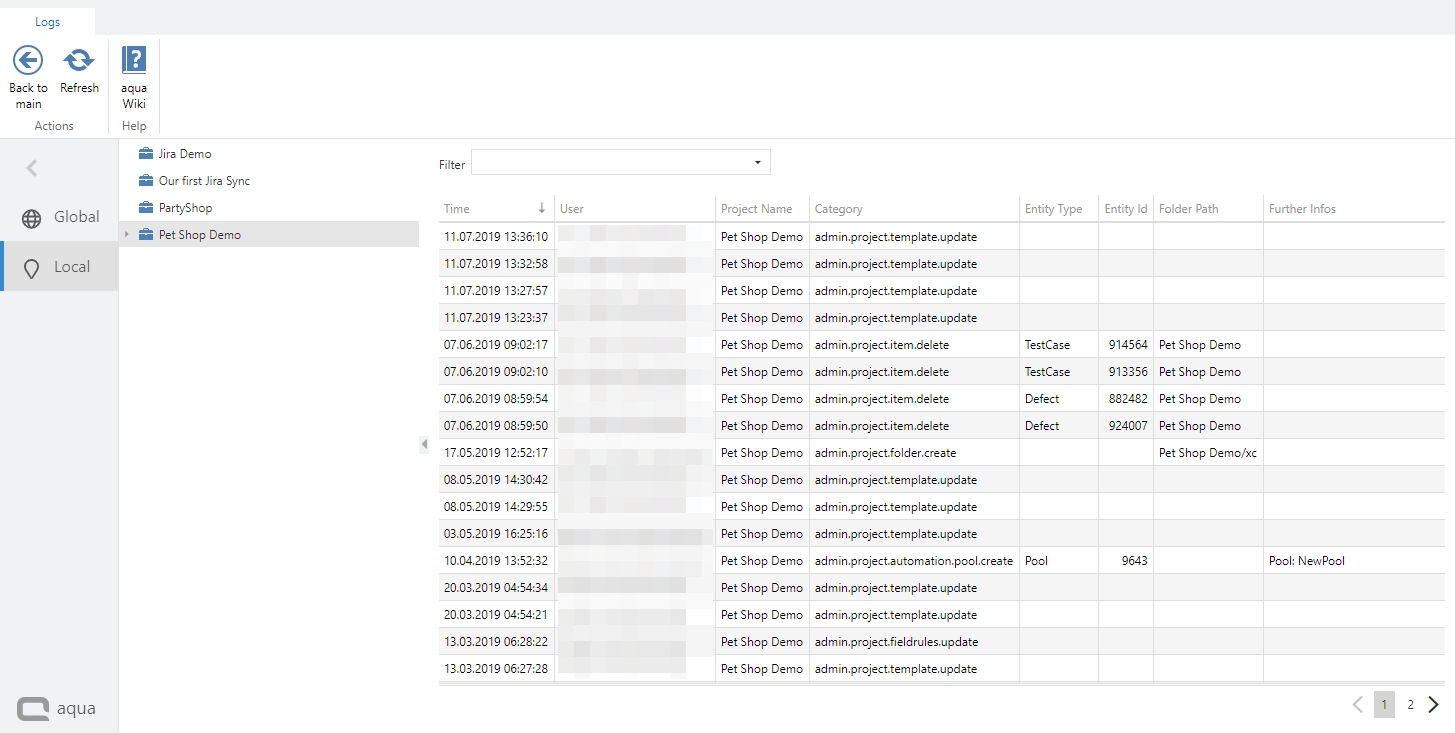
Task: Click the previous page arrow
Action: tap(1357, 705)
